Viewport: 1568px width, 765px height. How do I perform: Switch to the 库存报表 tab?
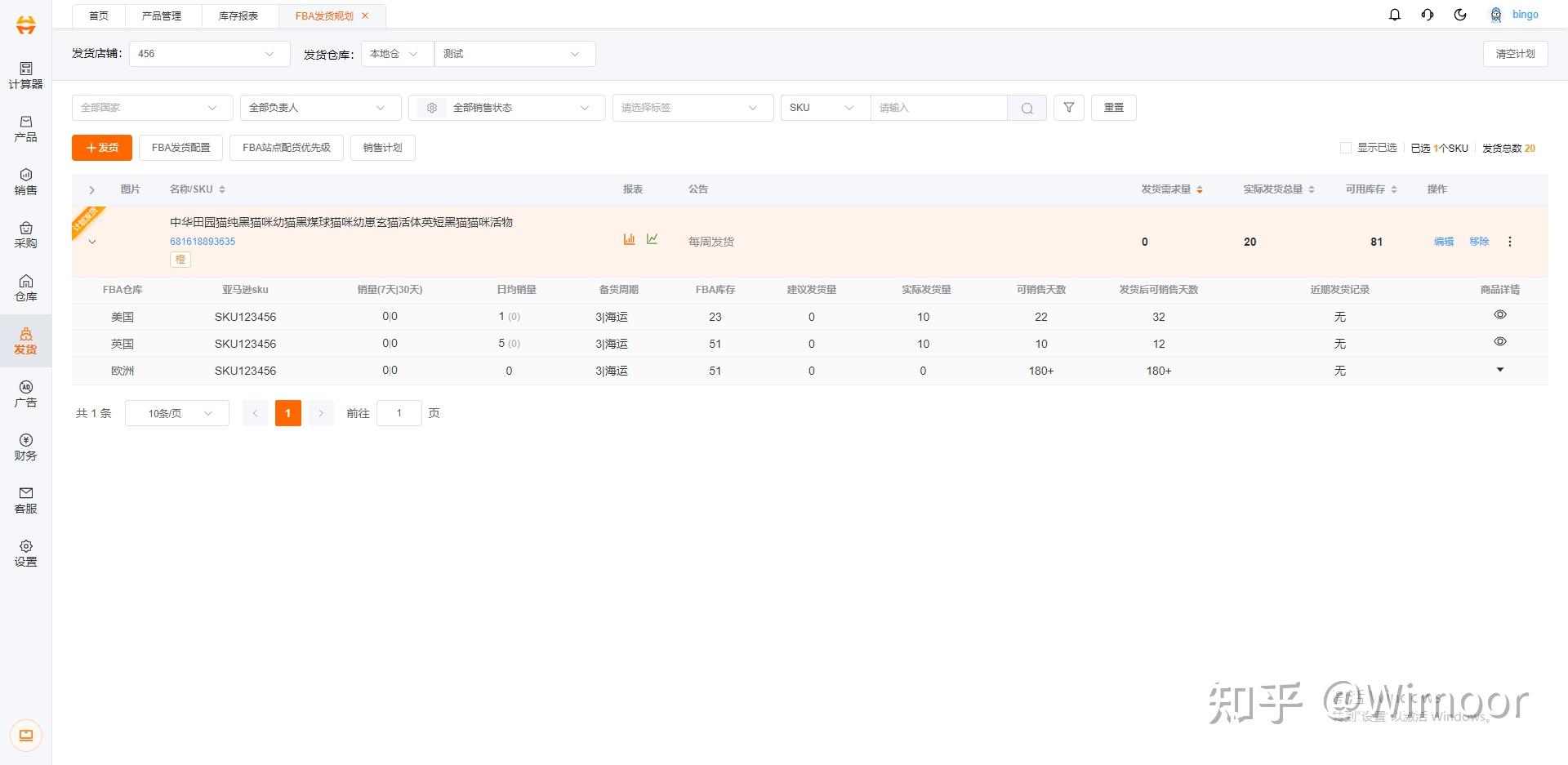pyautogui.click(x=238, y=16)
